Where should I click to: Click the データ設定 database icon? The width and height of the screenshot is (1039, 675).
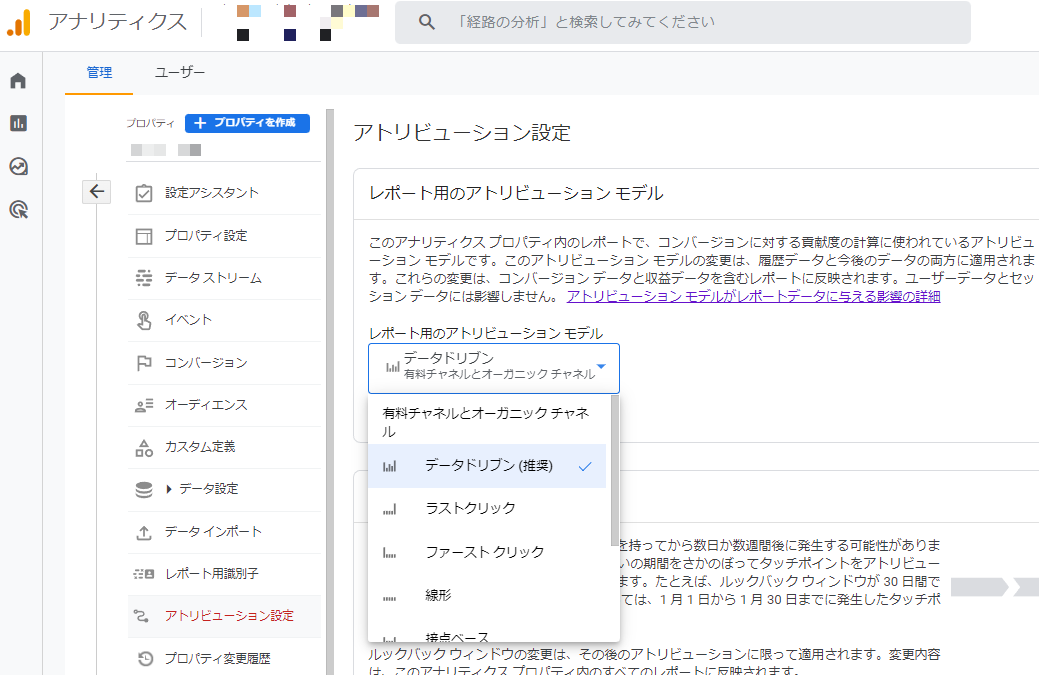(x=144, y=490)
